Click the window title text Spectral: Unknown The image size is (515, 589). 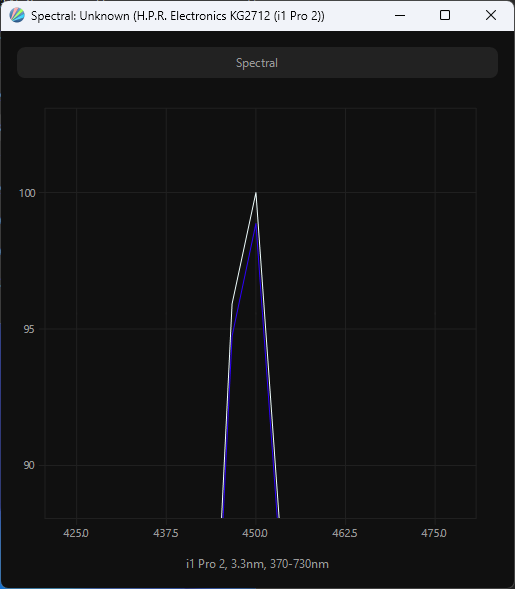coord(80,16)
